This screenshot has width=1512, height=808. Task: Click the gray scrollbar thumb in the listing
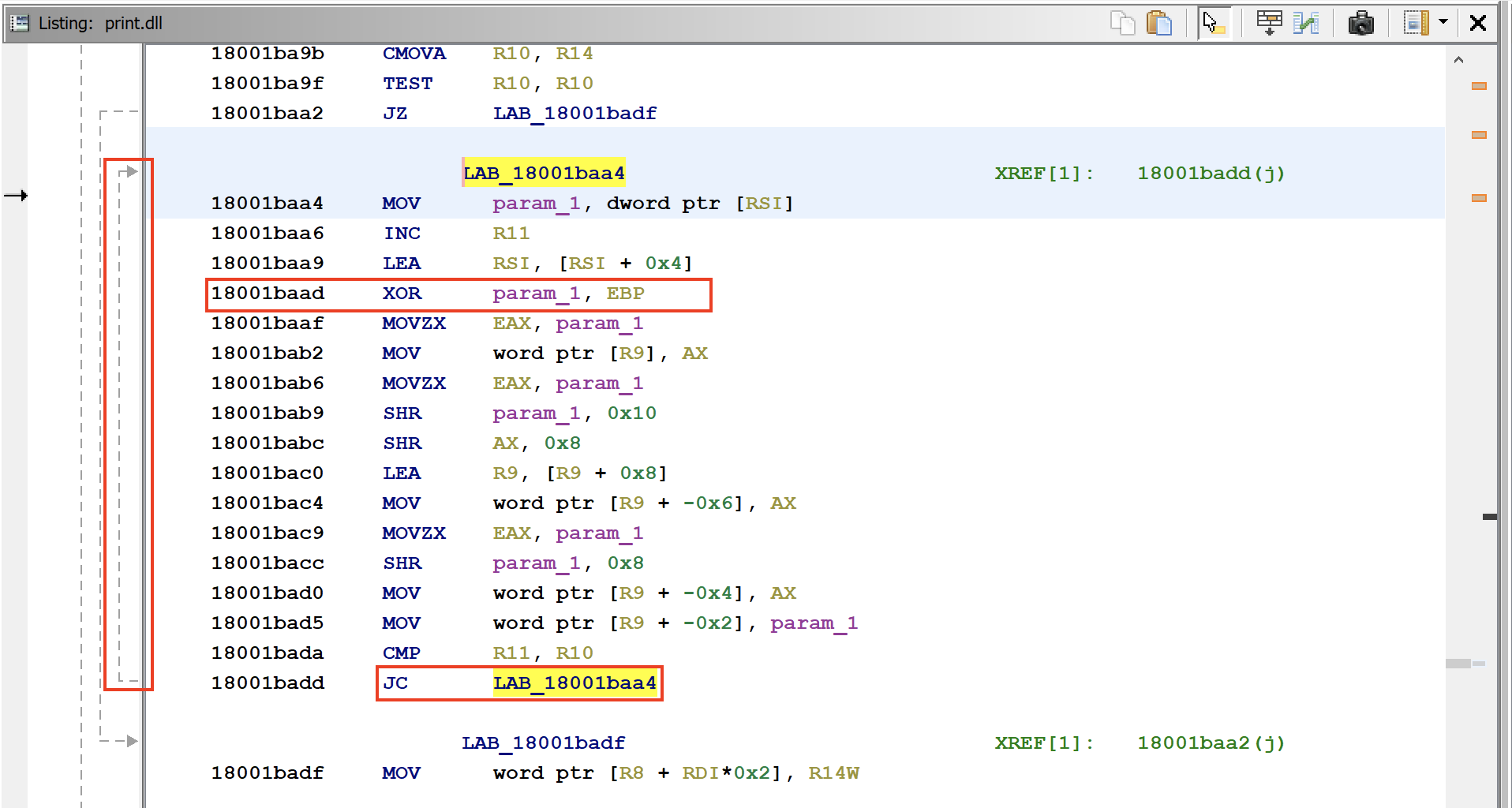coord(1458,664)
